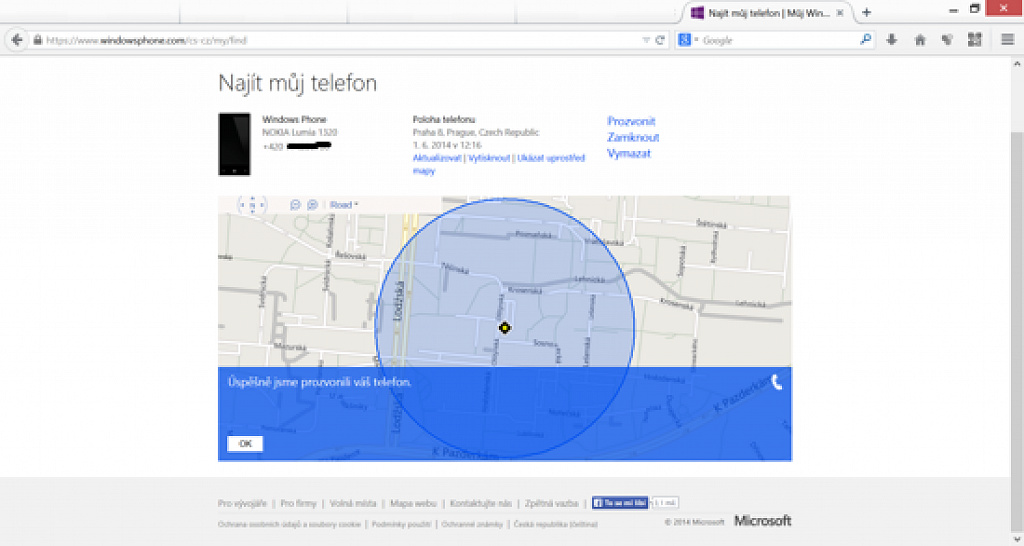
Task: Close the Najít můj telefon tab
Action: pos(840,12)
